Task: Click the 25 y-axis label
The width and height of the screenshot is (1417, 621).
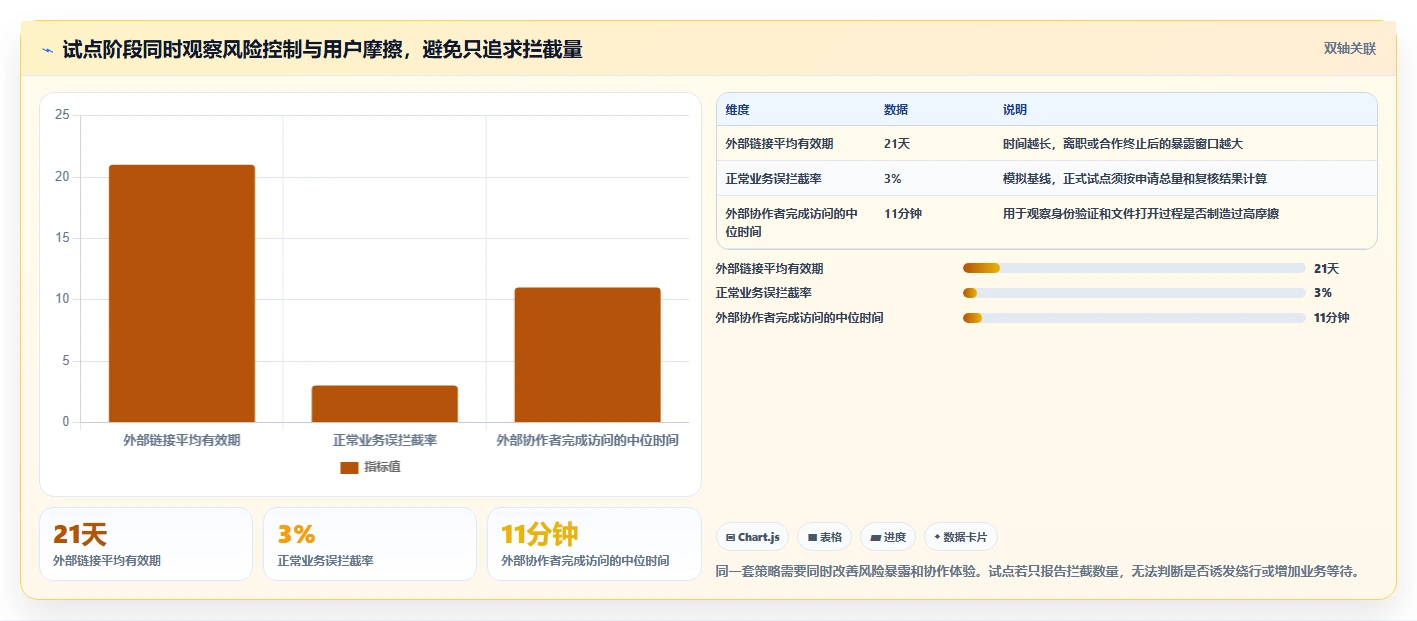Action: tap(62, 115)
